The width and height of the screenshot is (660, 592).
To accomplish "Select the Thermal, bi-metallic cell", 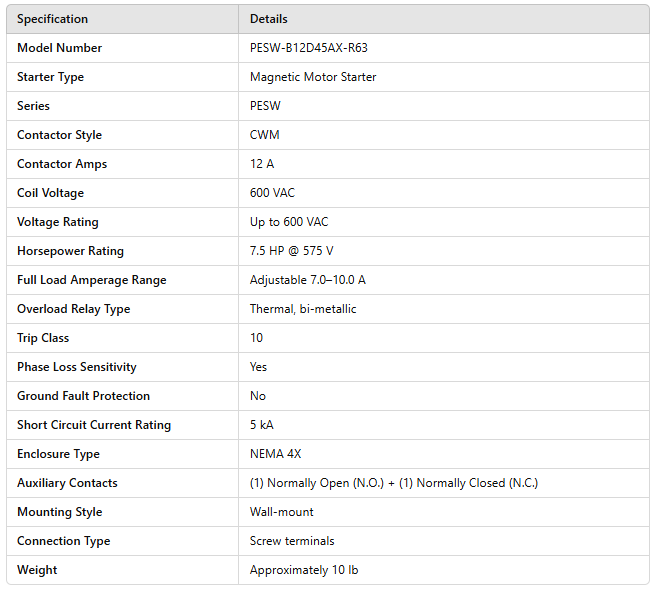I will click(303, 309).
